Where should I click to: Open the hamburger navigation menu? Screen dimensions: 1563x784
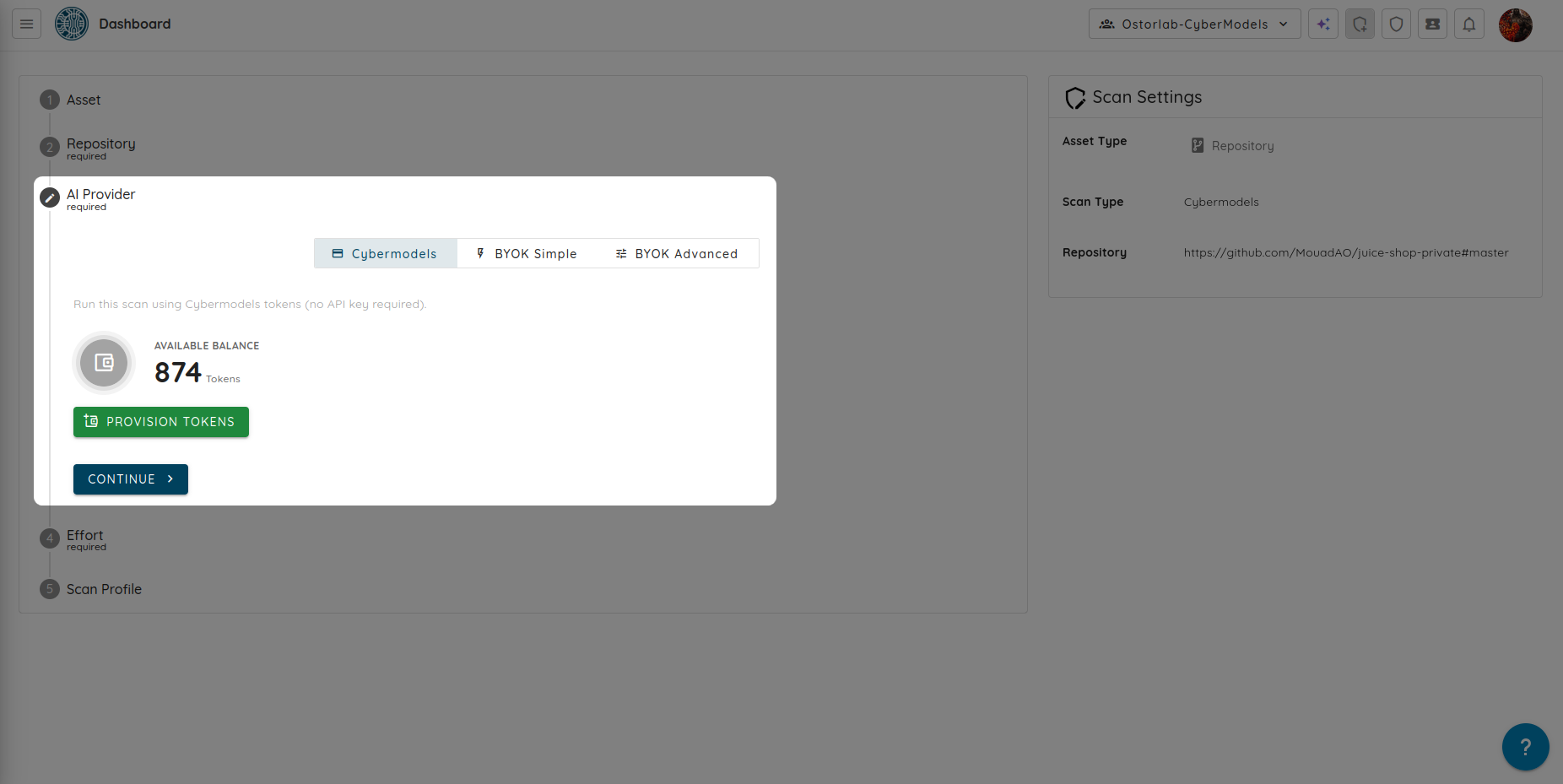tap(26, 24)
